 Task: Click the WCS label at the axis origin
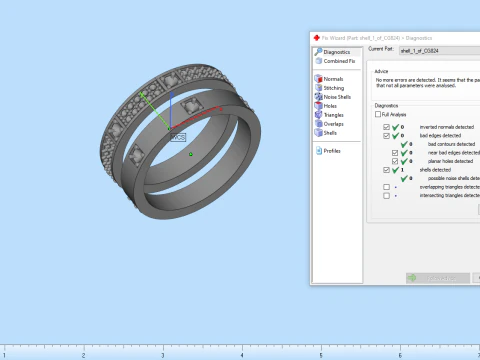[178, 137]
